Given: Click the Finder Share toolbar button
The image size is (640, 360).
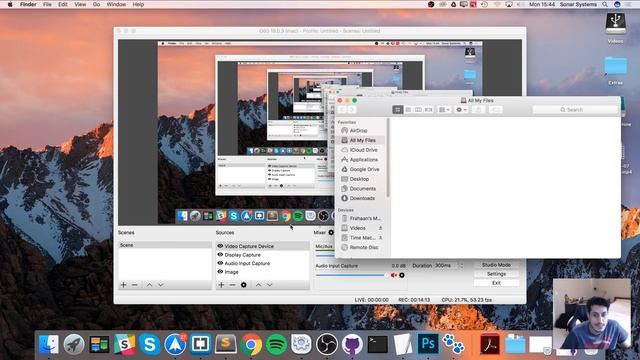Looking at the screenshot, I should coord(478,109).
